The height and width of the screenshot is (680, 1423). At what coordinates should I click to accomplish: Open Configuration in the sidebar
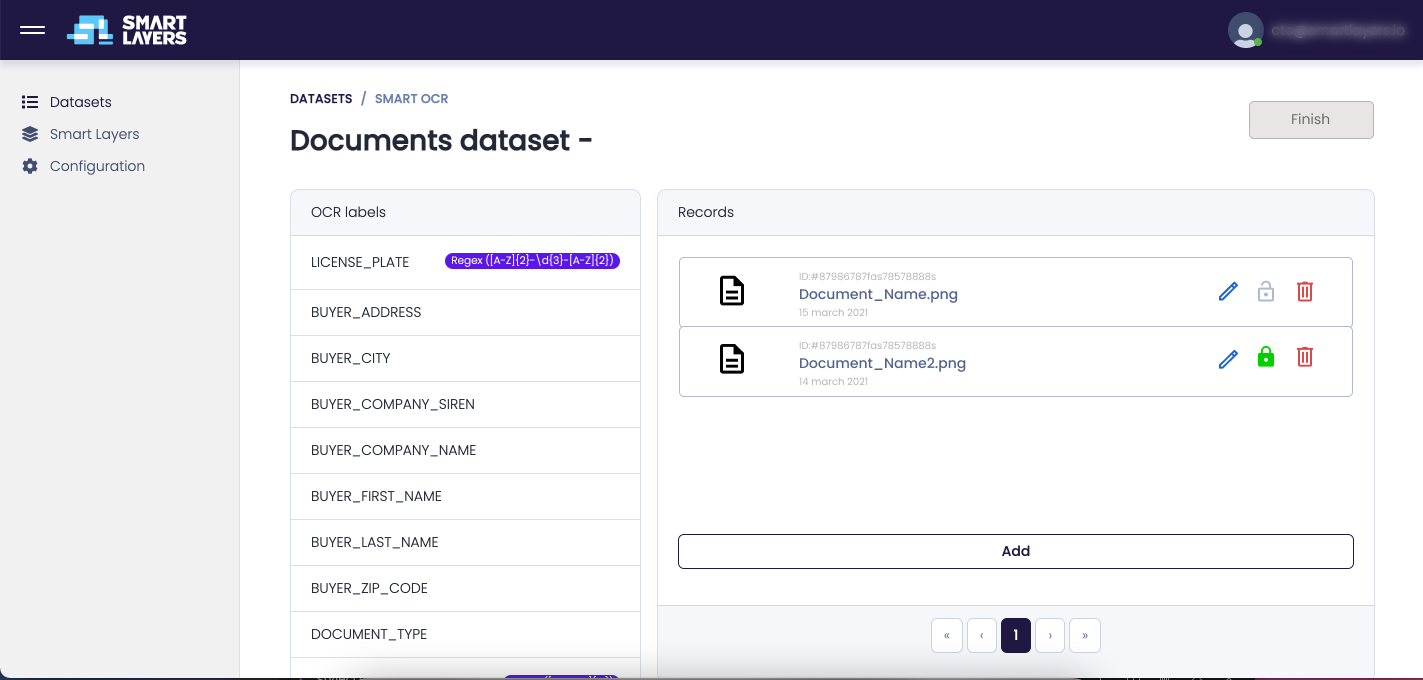[x=97, y=166]
